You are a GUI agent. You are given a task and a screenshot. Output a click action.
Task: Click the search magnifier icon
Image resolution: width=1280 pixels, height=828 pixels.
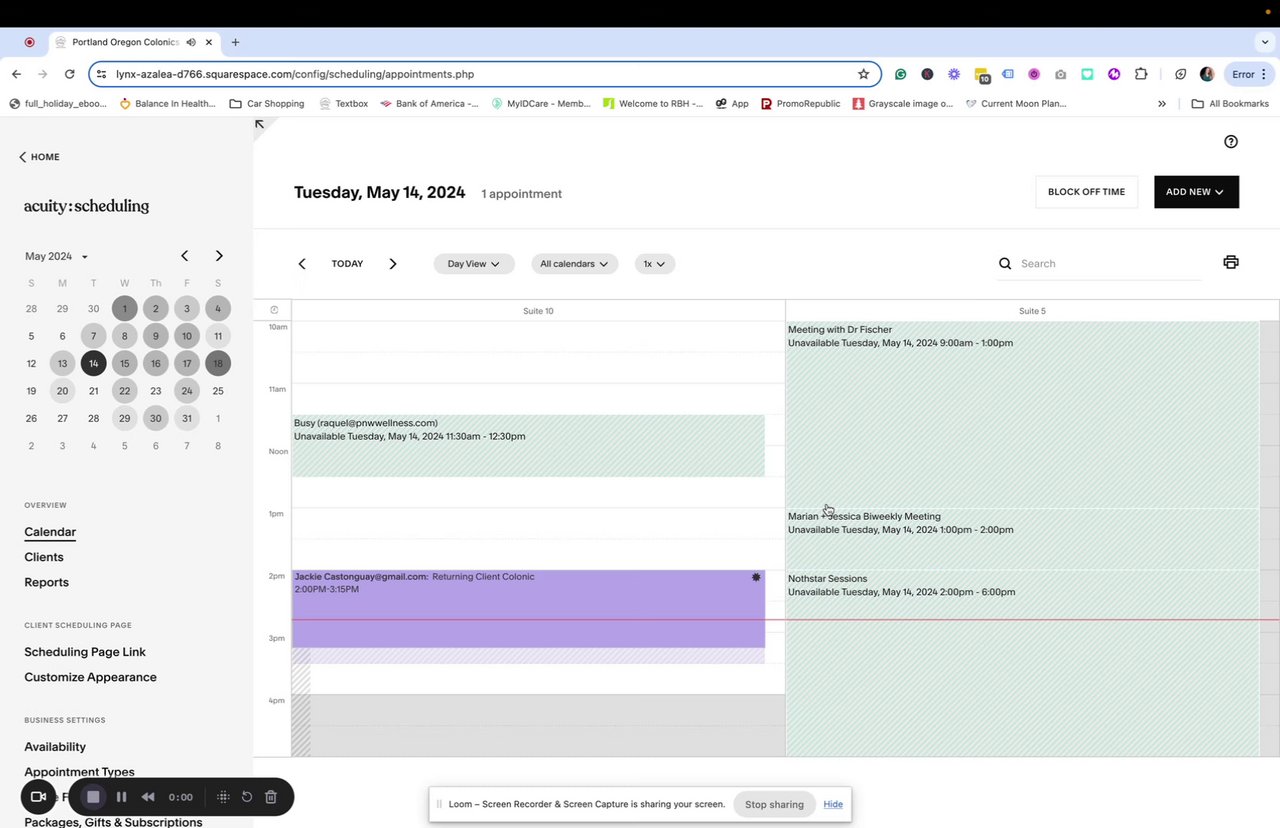click(1005, 264)
